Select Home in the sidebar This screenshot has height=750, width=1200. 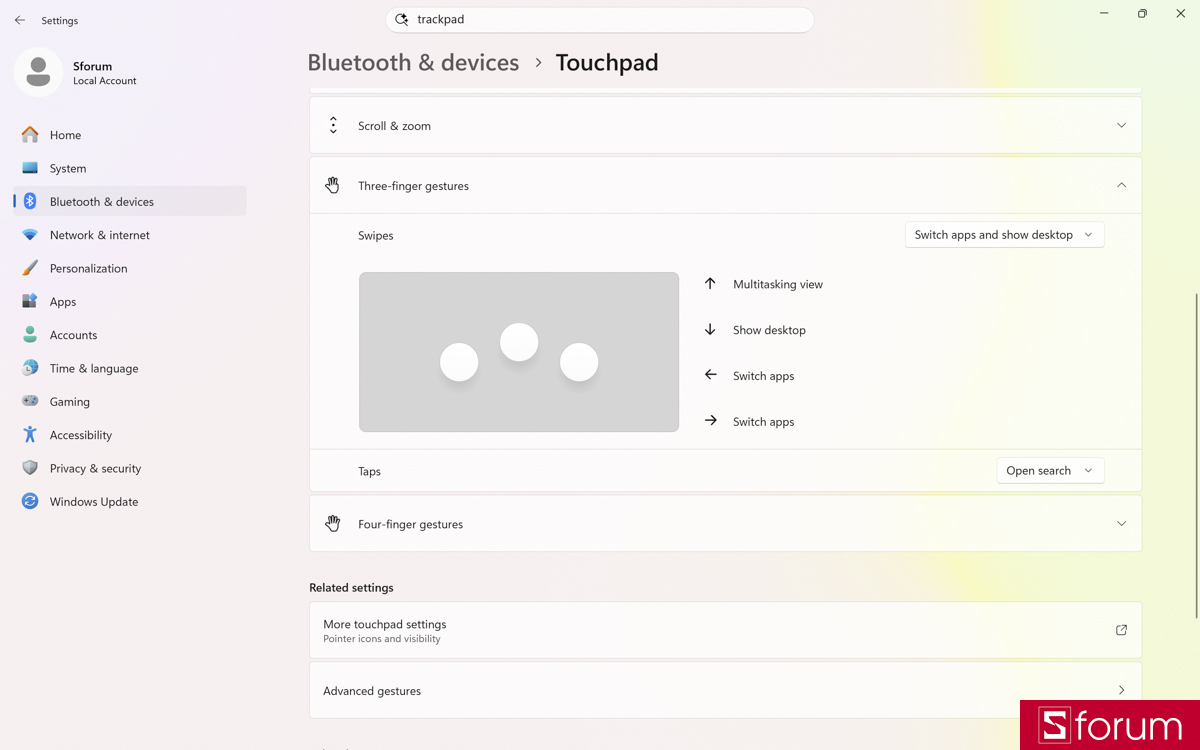point(130,135)
